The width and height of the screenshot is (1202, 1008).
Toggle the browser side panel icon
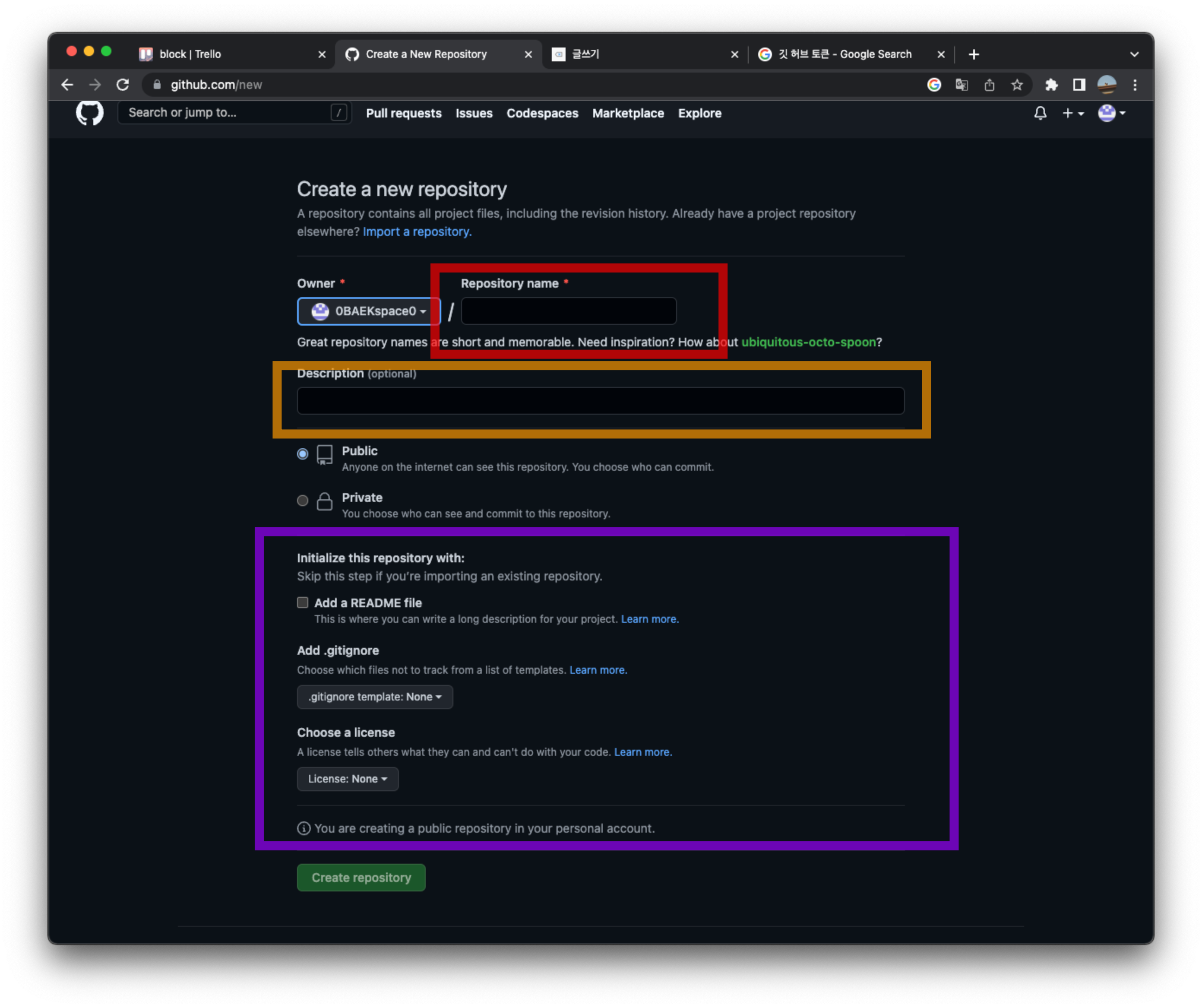(x=1079, y=85)
